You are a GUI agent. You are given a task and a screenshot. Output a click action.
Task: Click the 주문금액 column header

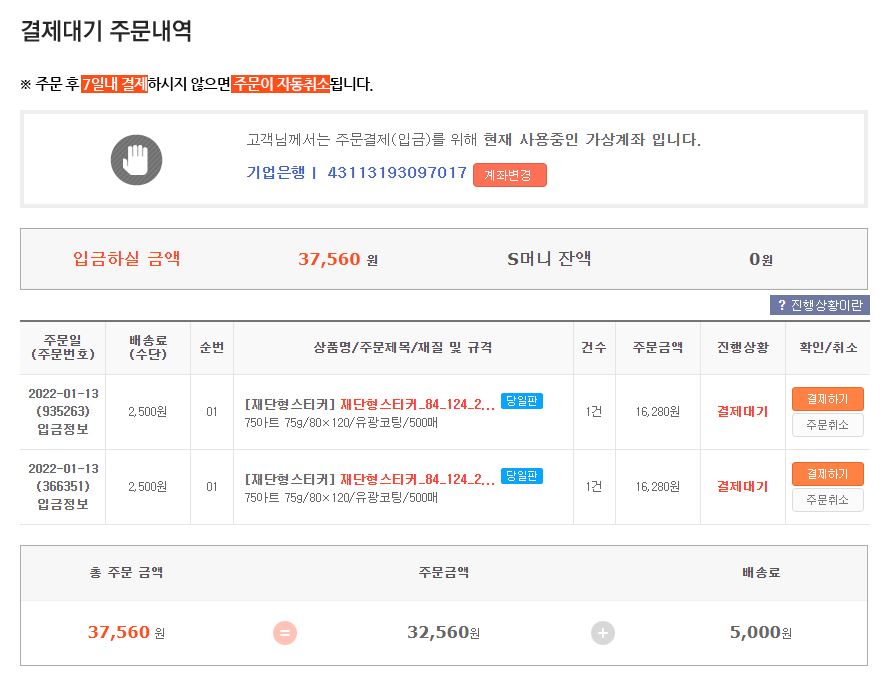coord(657,348)
